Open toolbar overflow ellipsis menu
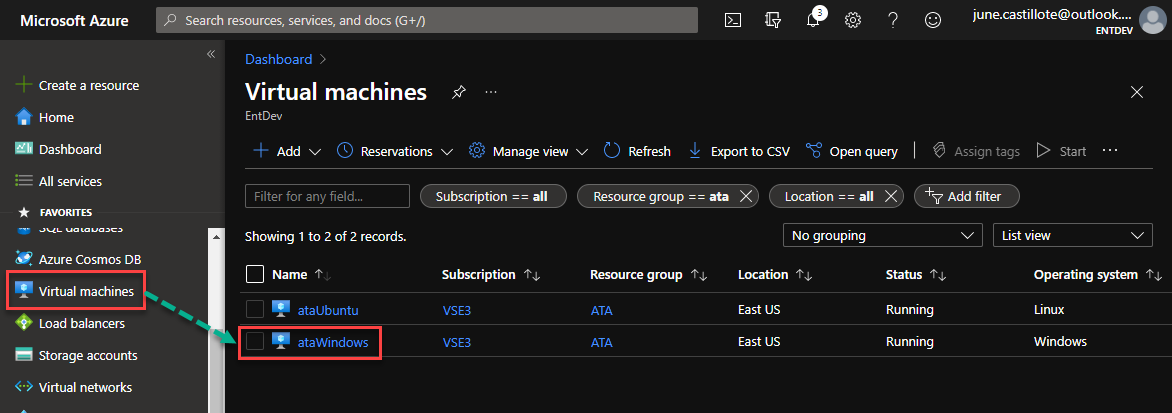Viewport: 1172px width, 413px height. pos(1110,151)
